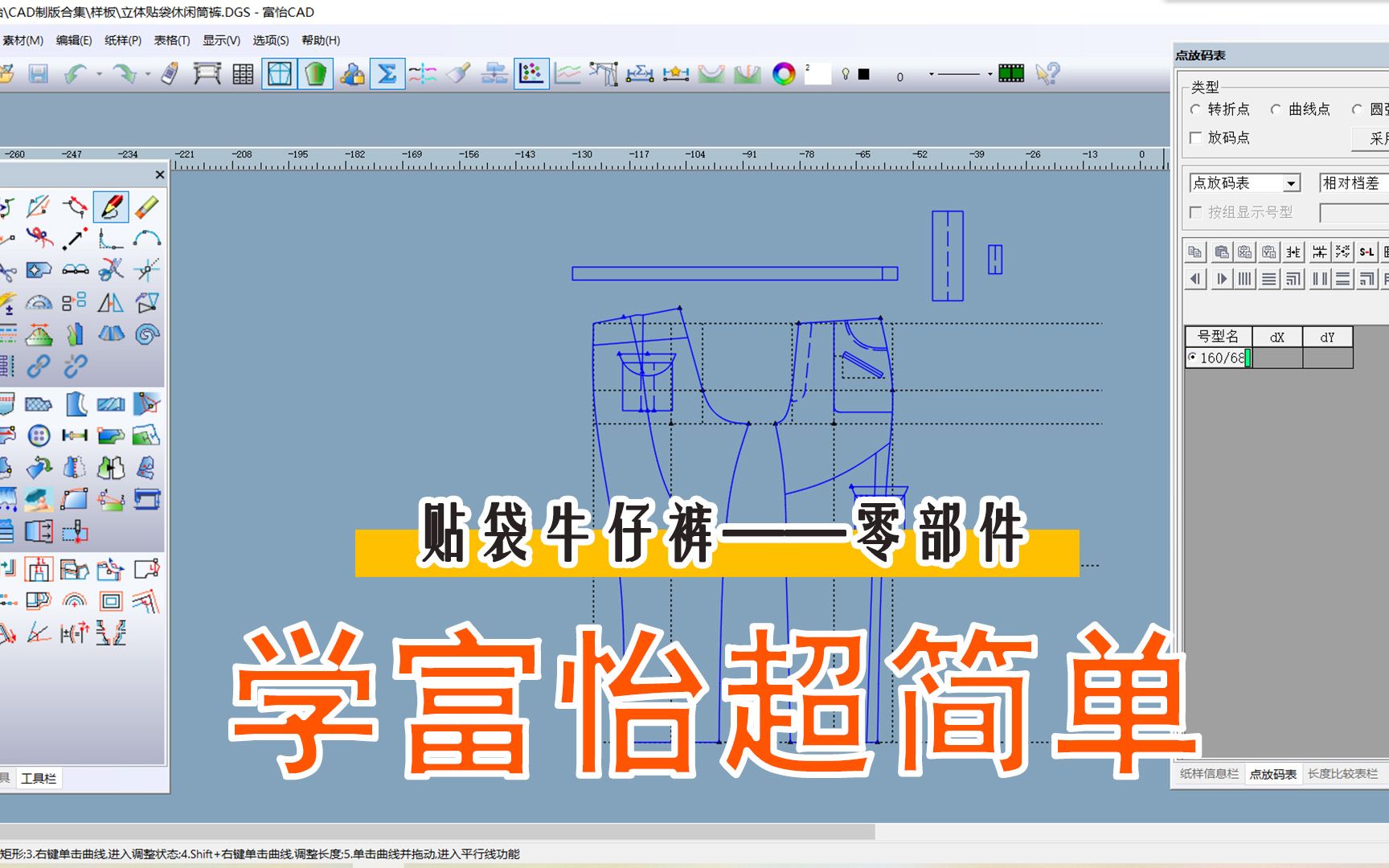Click the sigma summation icon
This screenshot has height=868, width=1389.
pos(387,74)
